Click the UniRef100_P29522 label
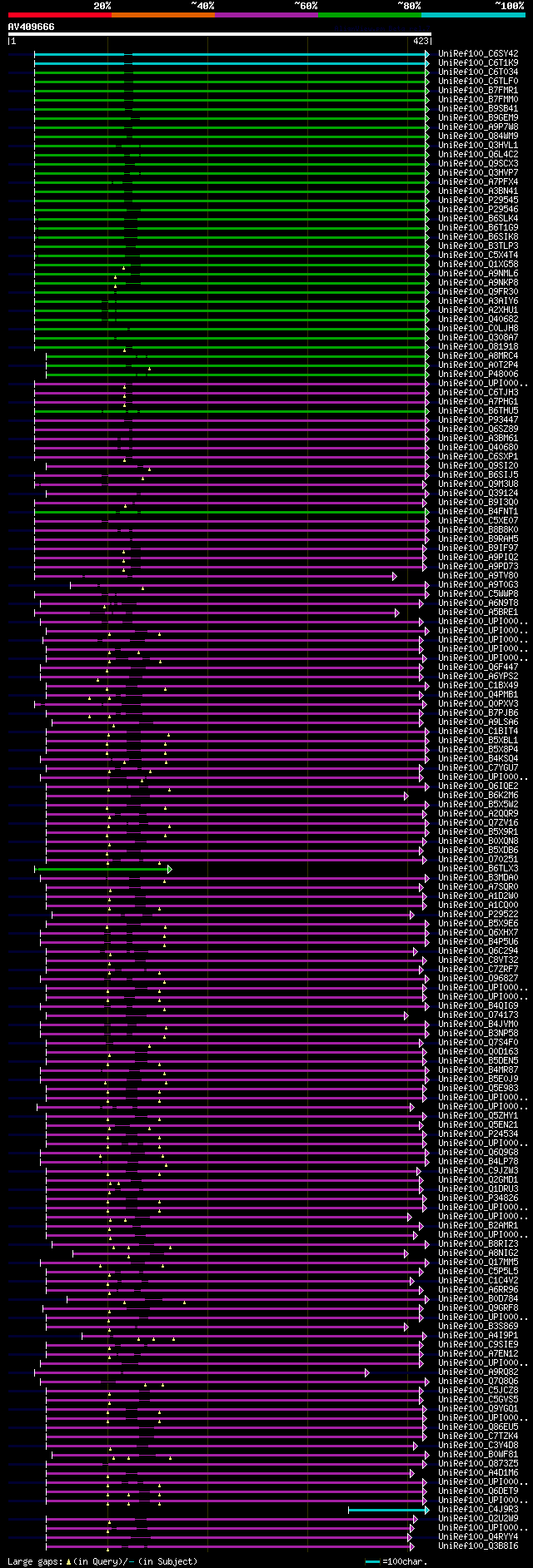Viewport: 533px width, 1568px height. pyautogui.click(x=478, y=914)
